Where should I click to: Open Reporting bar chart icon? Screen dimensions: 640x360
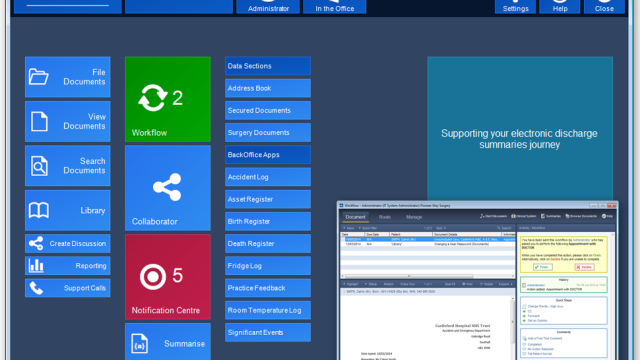coord(36,266)
